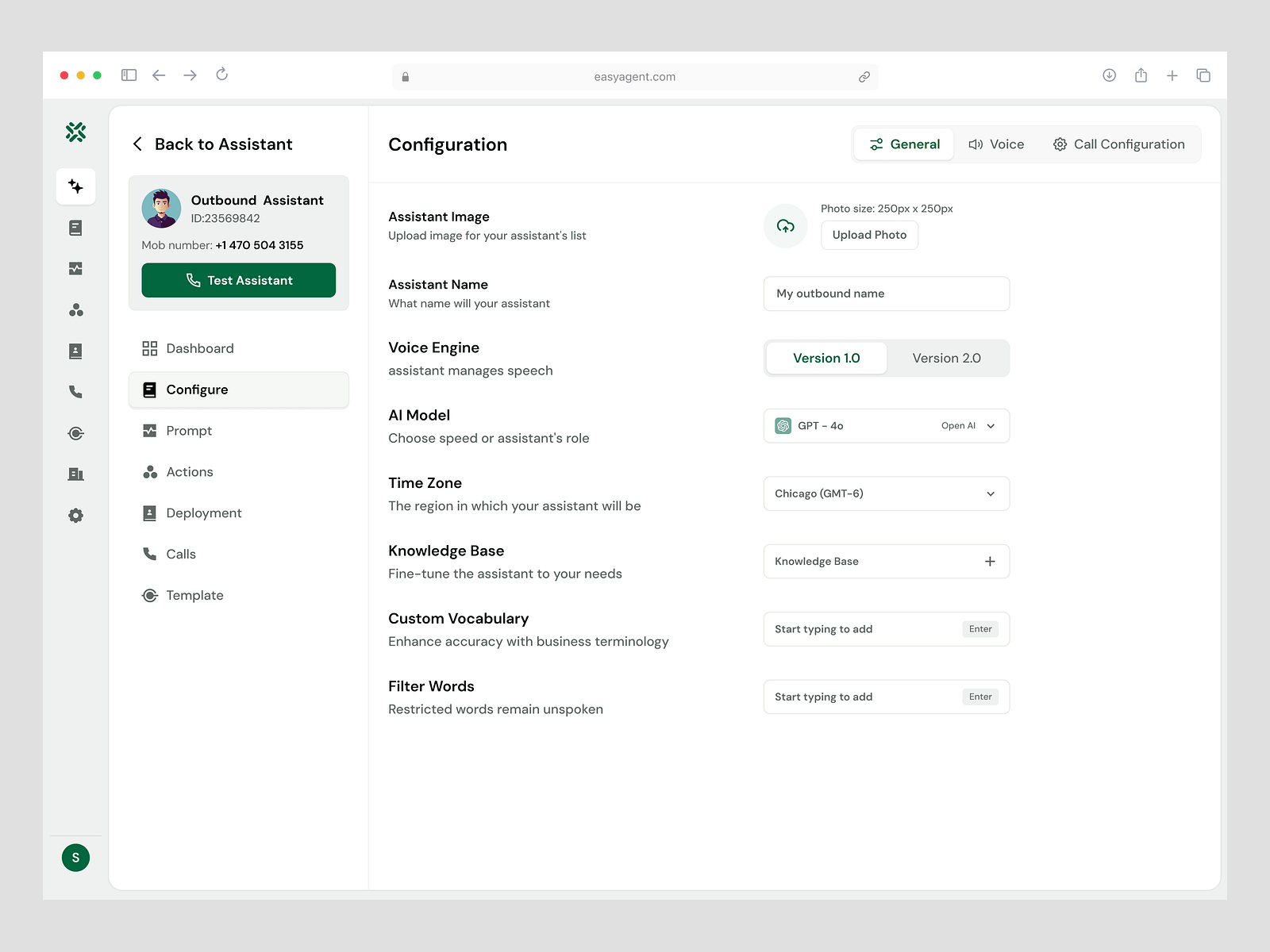Open the contacts book icon in the sidebar
Image resolution: width=1270 pixels, height=952 pixels.
[x=75, y=351]
